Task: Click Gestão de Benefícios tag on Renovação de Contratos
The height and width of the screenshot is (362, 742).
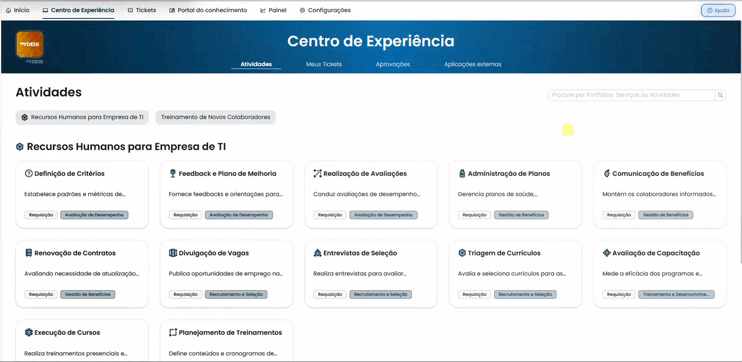Action: pos(88,294)
